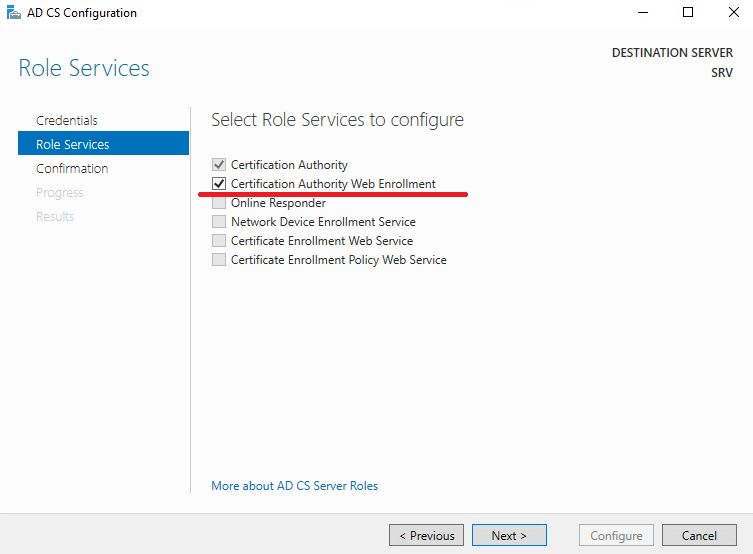The width and height of the screenshot is (753, 554).
Task: Open More about AD CS Server Roles
Action: click(294, 486)
